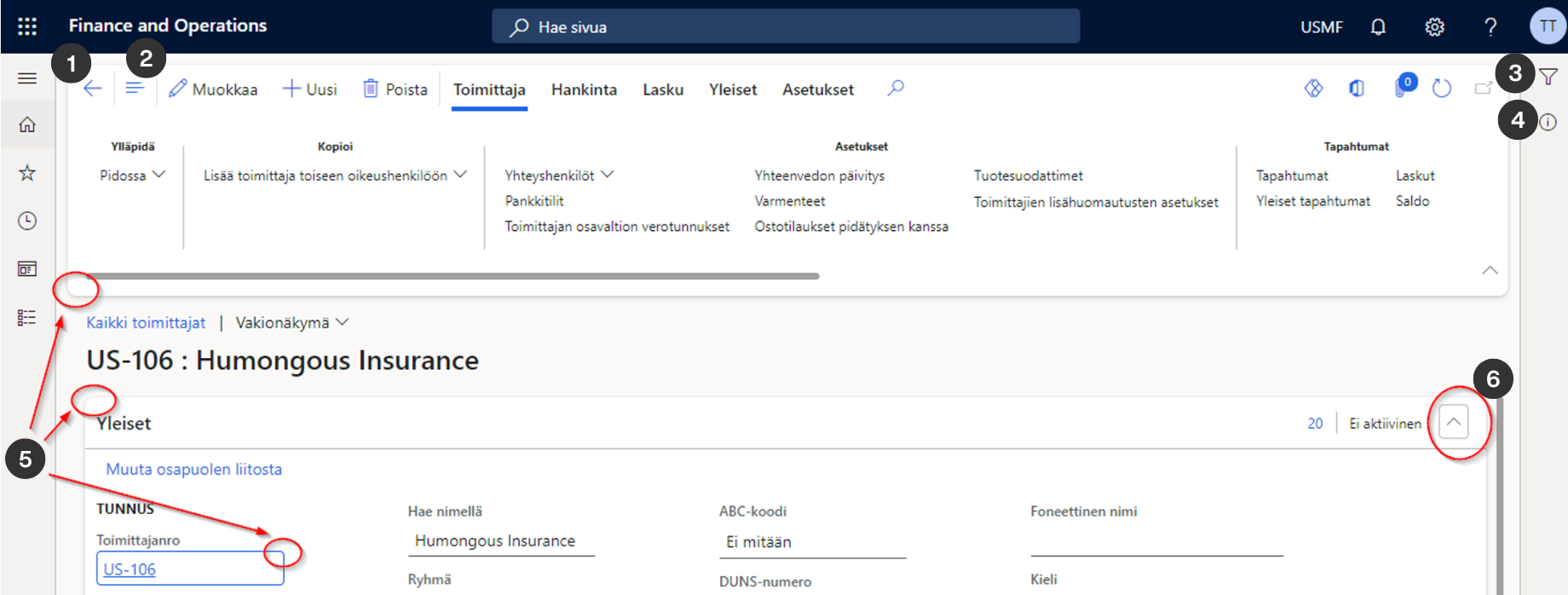Open the notifications bell
This screenshot has height=595, width=1568.
[x=1378, y=27]
